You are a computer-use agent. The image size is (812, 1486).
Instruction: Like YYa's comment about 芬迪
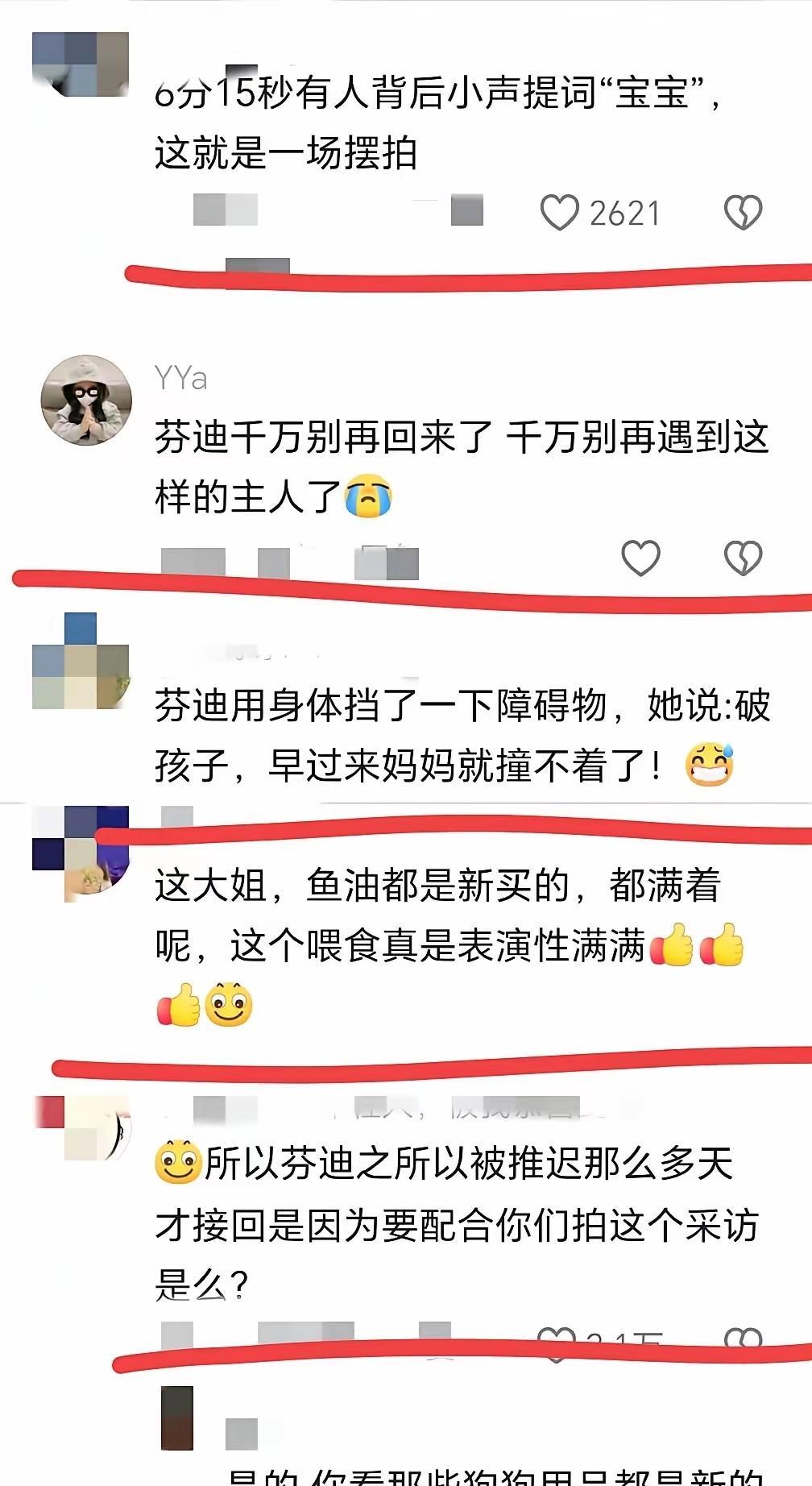[640, 558]
